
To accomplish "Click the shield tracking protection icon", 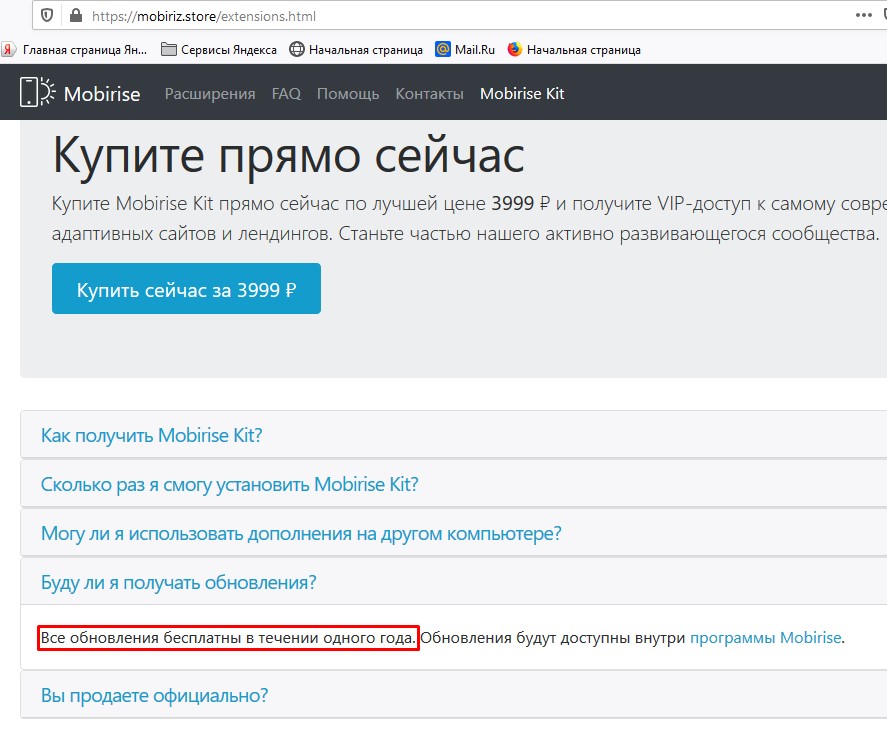I will pyautogui.click(x=48, y=16).
